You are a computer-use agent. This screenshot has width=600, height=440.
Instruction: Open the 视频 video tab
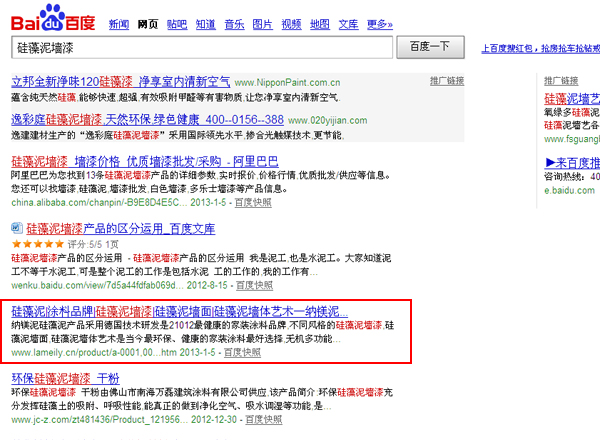pos(291,24)
